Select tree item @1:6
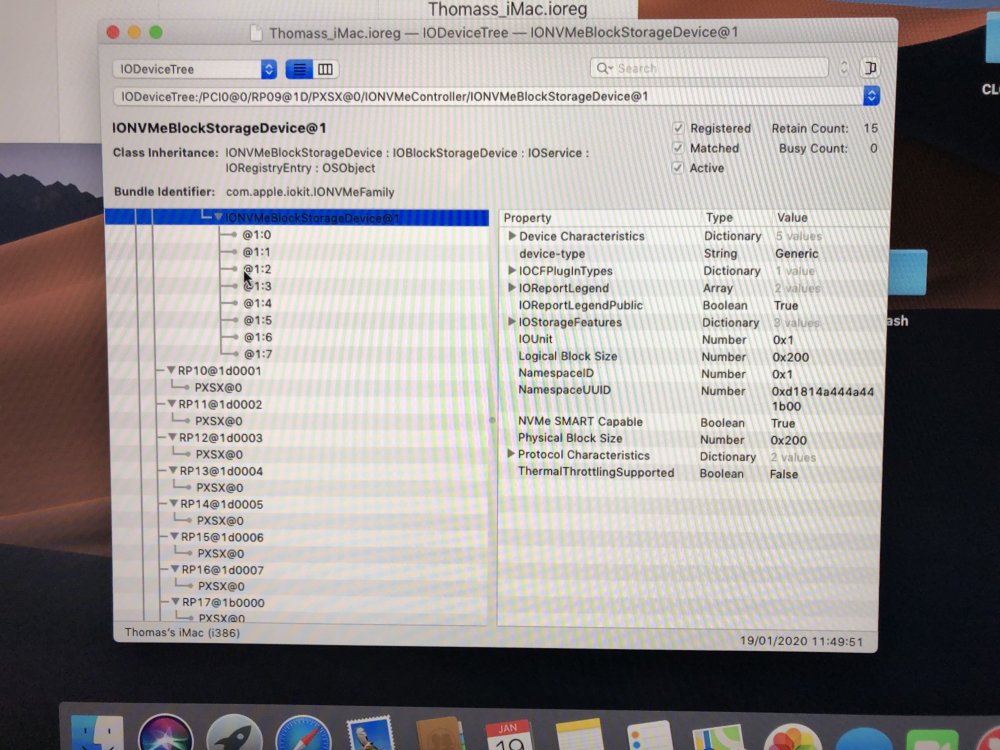This screenshot has height=750, width=1000. (258, 337)
